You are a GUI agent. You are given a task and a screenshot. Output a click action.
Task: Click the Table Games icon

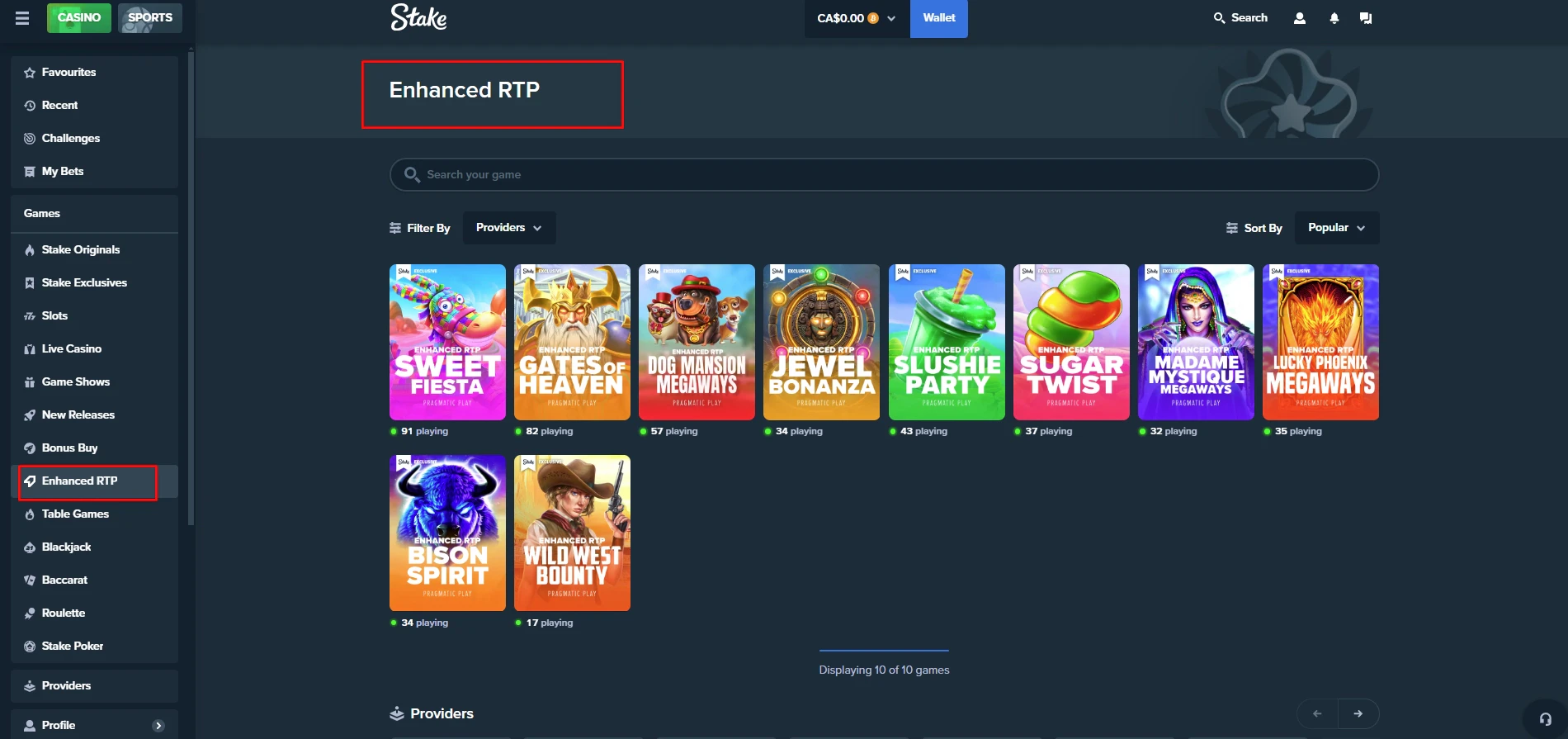tap(30, 514)
